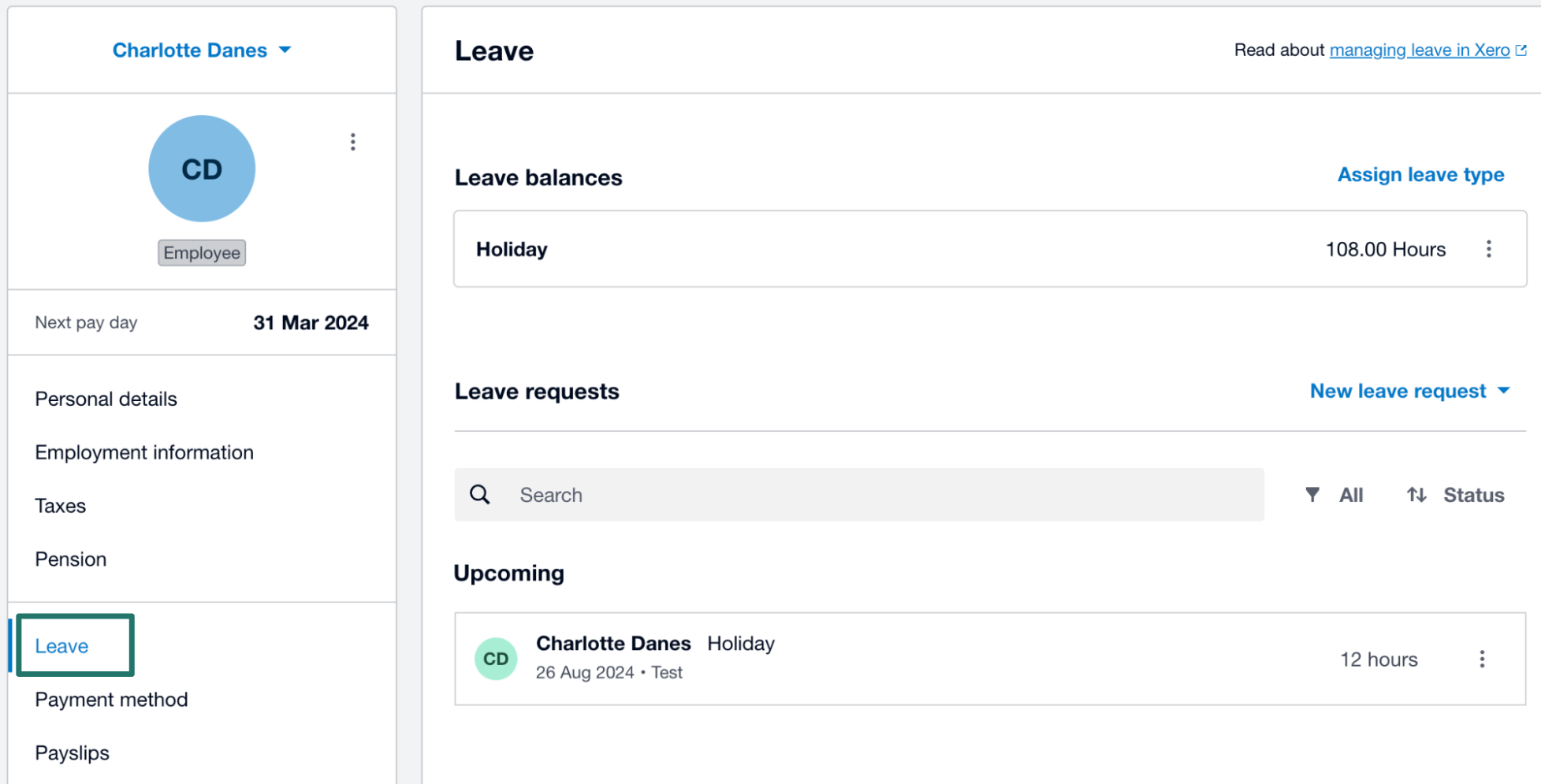
Task: Open Employment information section
Action: pos(144,452)
